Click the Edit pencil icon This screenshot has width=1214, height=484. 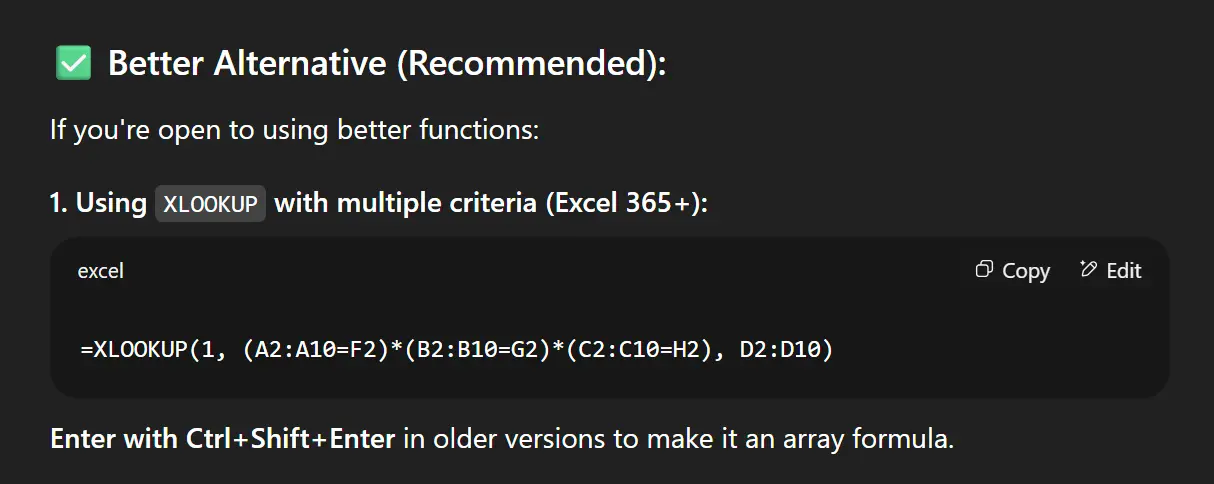click(x=1089, y=270)
